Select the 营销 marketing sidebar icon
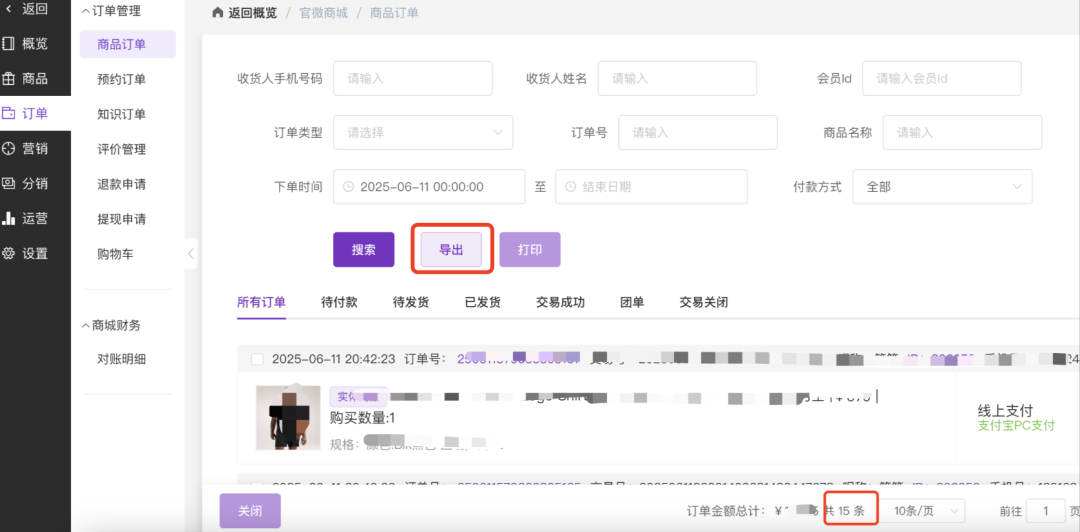 pos(9,148)
